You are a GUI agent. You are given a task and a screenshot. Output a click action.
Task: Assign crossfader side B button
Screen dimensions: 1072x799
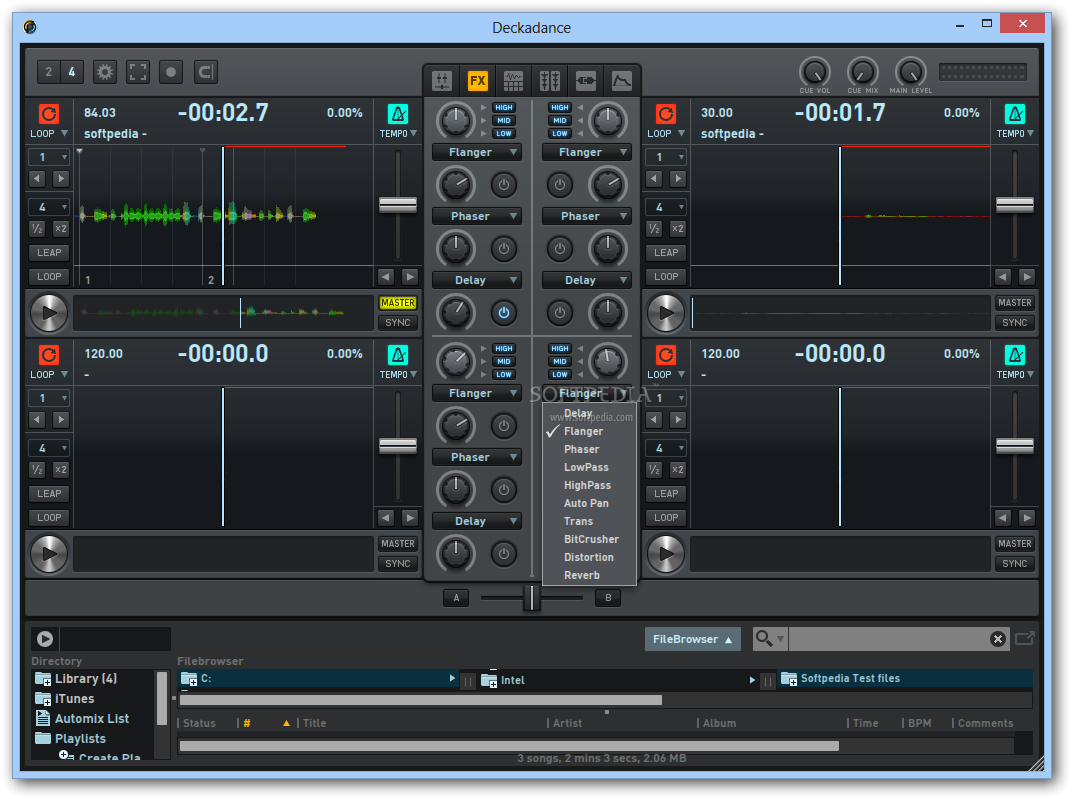click(608, 597)
